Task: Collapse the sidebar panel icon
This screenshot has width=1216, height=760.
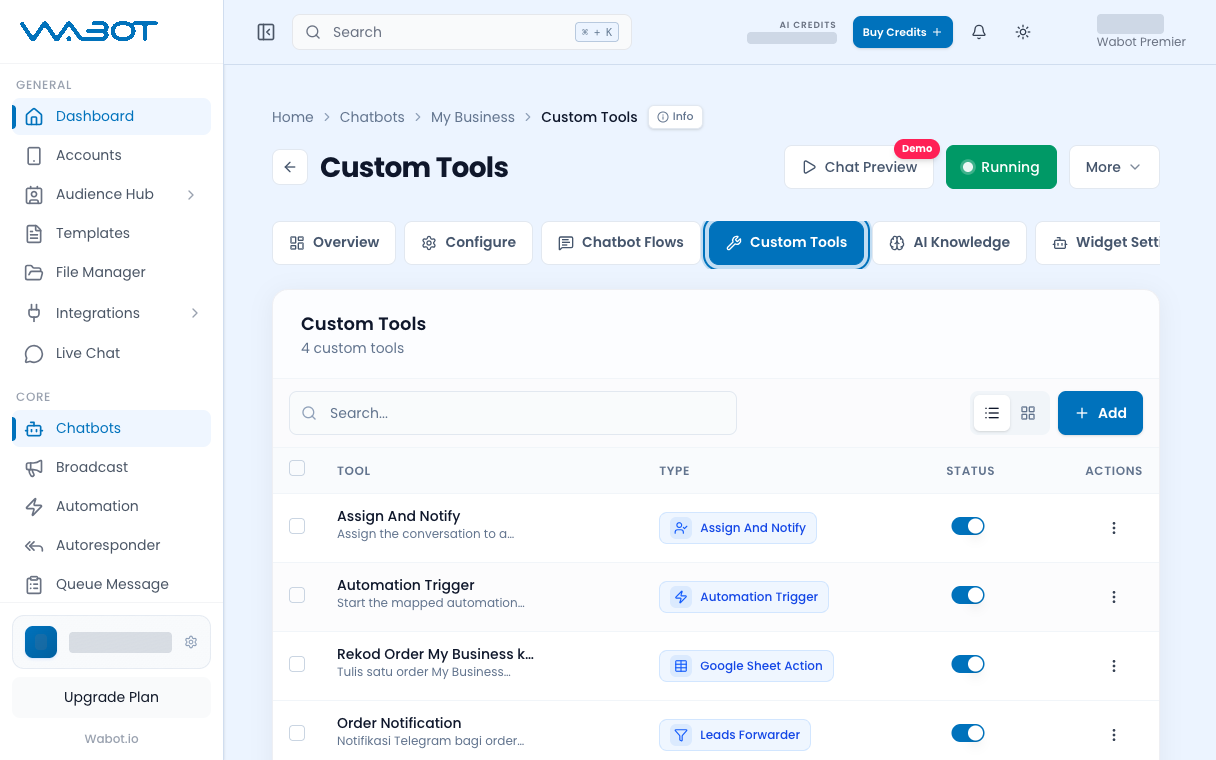Action: click(266, 32)
